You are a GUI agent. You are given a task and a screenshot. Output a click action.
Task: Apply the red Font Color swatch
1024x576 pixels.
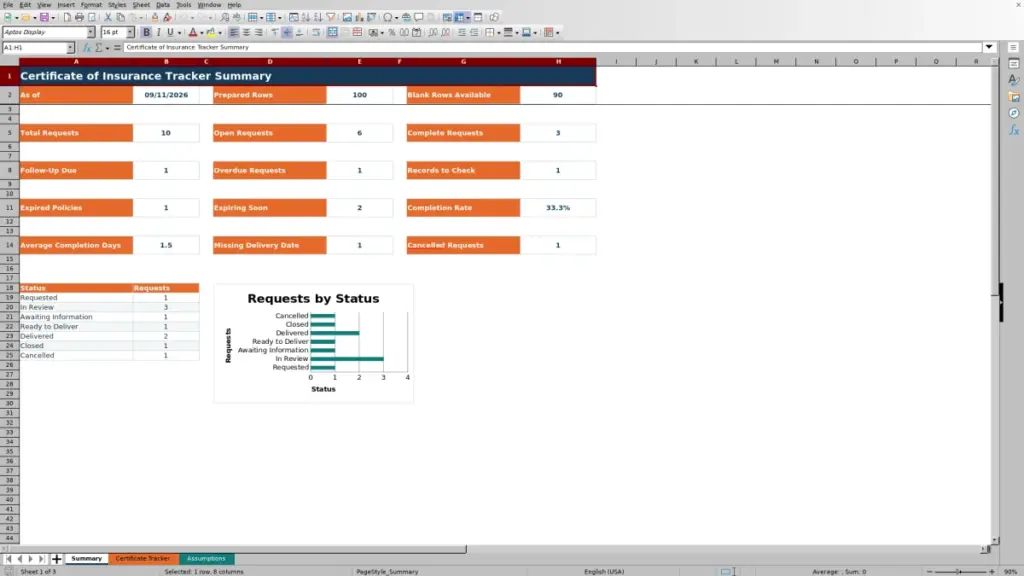(193, 32)
